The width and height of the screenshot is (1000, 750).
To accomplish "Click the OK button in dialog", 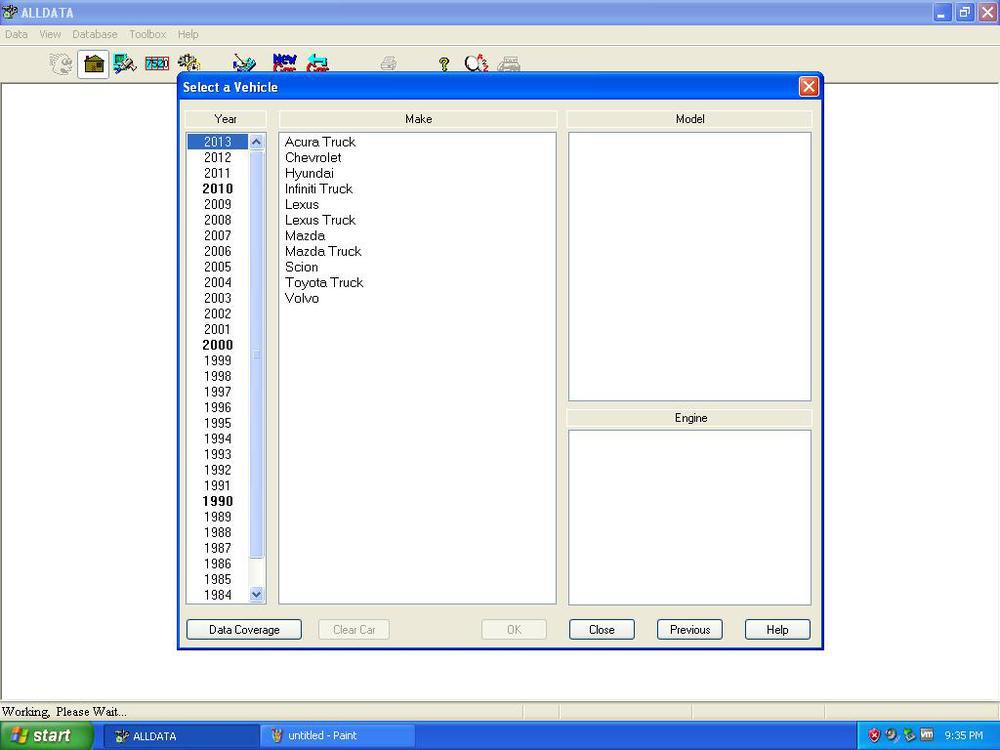I will pos(514,629).
